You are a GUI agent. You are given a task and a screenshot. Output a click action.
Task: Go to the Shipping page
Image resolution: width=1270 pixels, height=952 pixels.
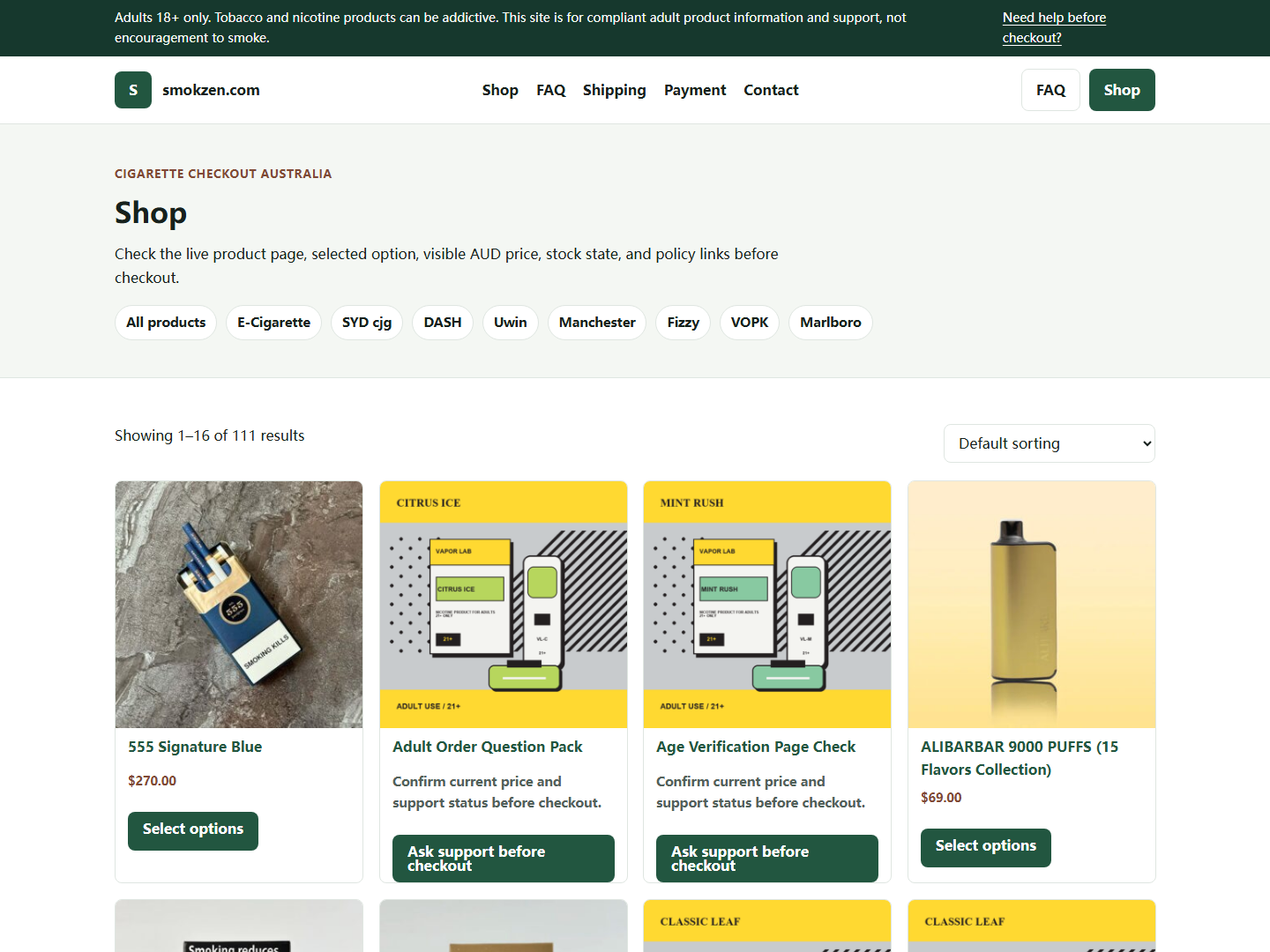[614, 90]
